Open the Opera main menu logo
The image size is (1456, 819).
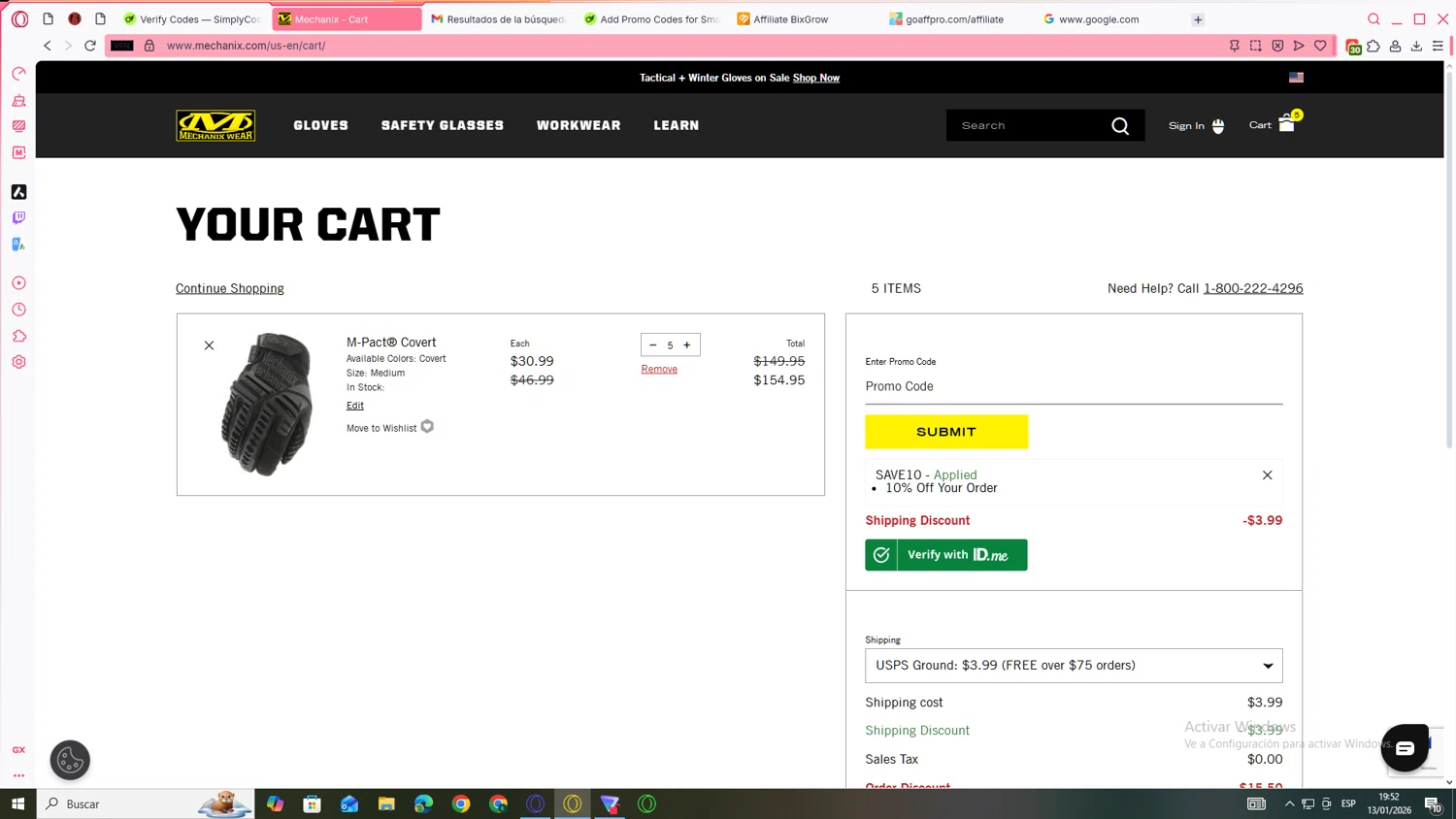19,18
